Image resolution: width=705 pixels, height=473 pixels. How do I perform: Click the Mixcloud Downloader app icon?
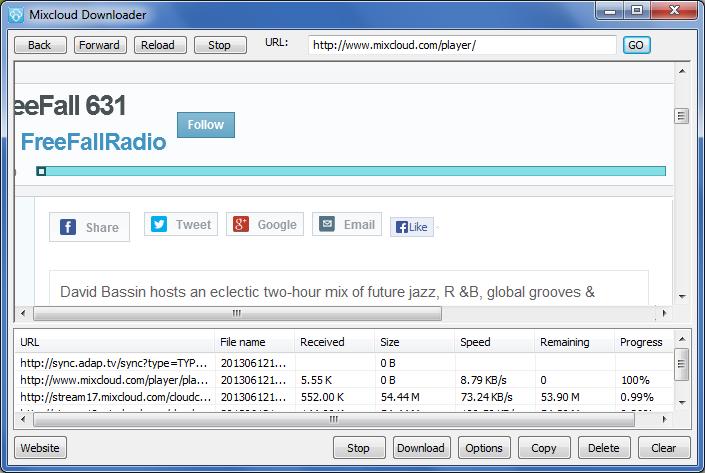pos(16,14)
